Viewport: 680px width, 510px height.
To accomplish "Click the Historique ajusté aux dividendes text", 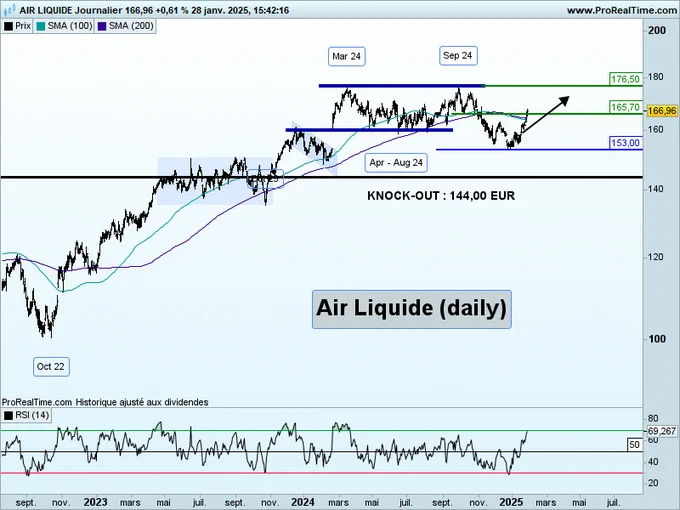I will coord(142,402).
